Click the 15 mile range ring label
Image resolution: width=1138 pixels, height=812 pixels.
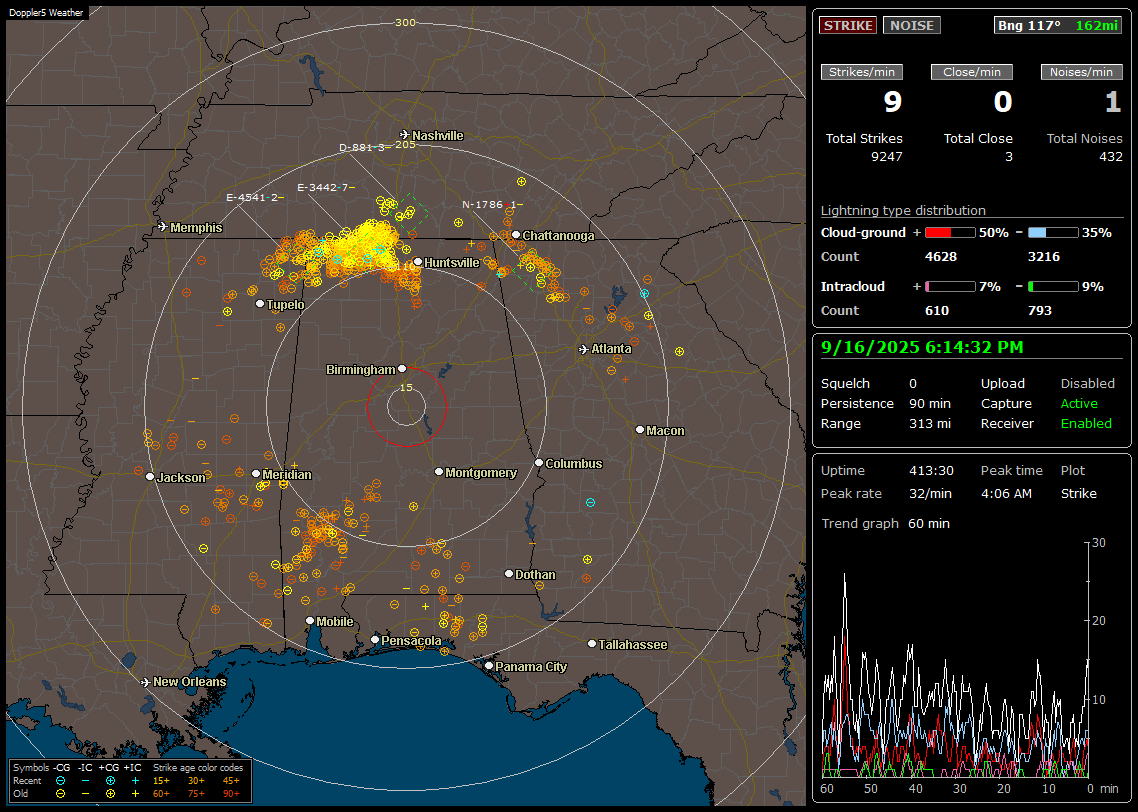(x=406, y=387)
